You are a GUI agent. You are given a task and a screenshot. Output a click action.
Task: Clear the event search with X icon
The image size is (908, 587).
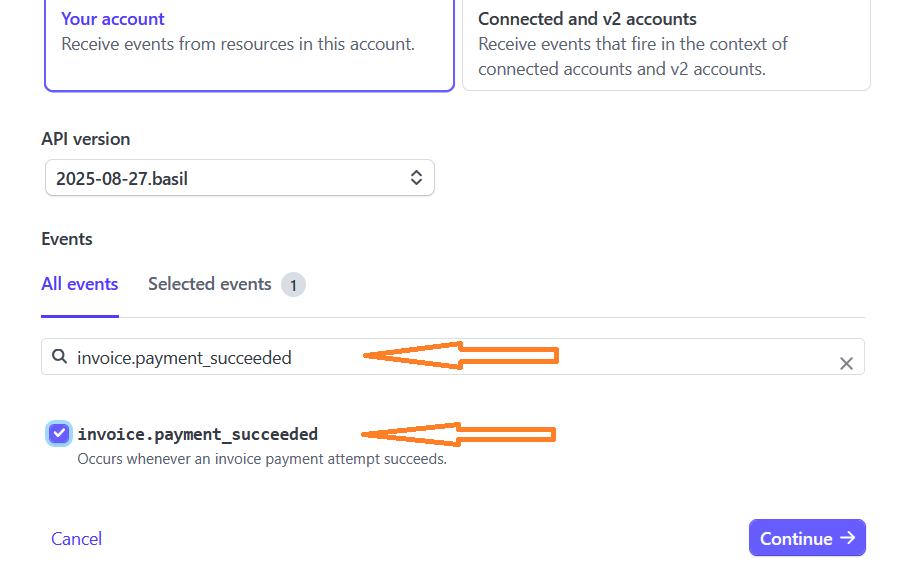tap(846, 364)
